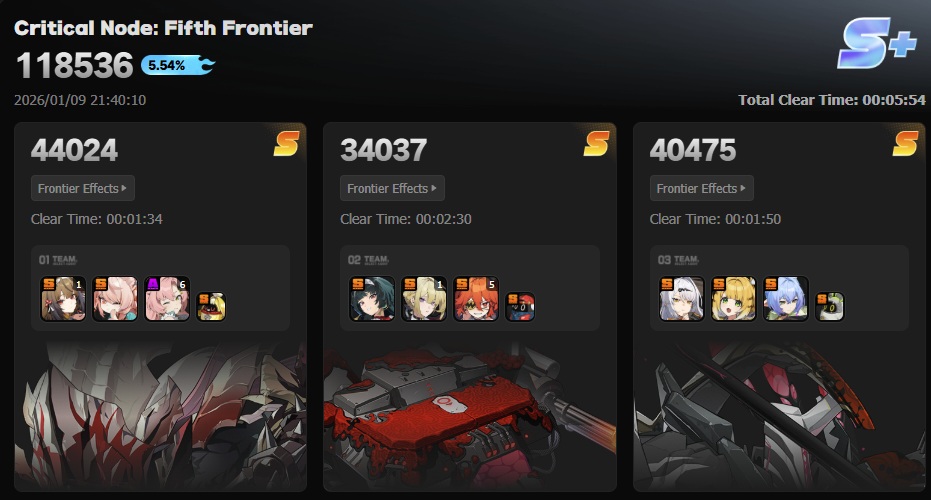931x500 pixels.
Task: Open the white-haired agent portrait in Team 03
Action: 682,299
